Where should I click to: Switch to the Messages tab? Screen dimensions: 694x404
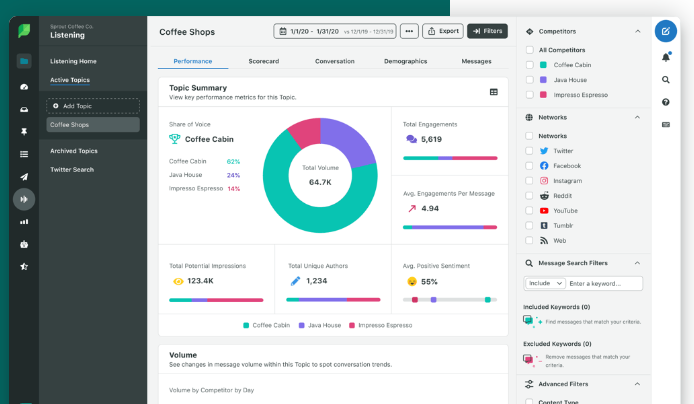click(x=476, y=61)
